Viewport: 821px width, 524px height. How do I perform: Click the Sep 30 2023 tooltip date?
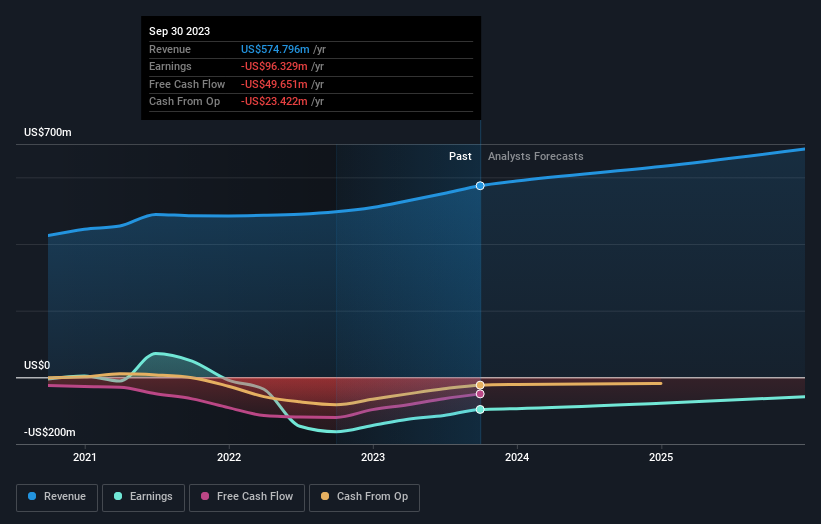[180, 31]
